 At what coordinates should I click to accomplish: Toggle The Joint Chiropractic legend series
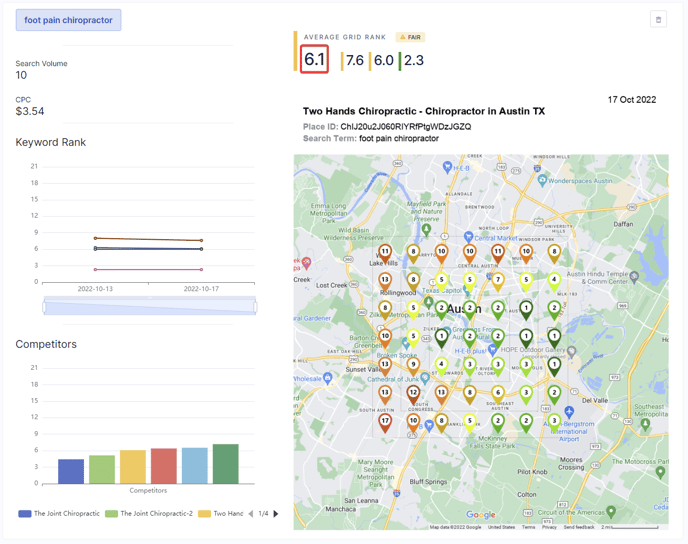(x=59, y=514)
